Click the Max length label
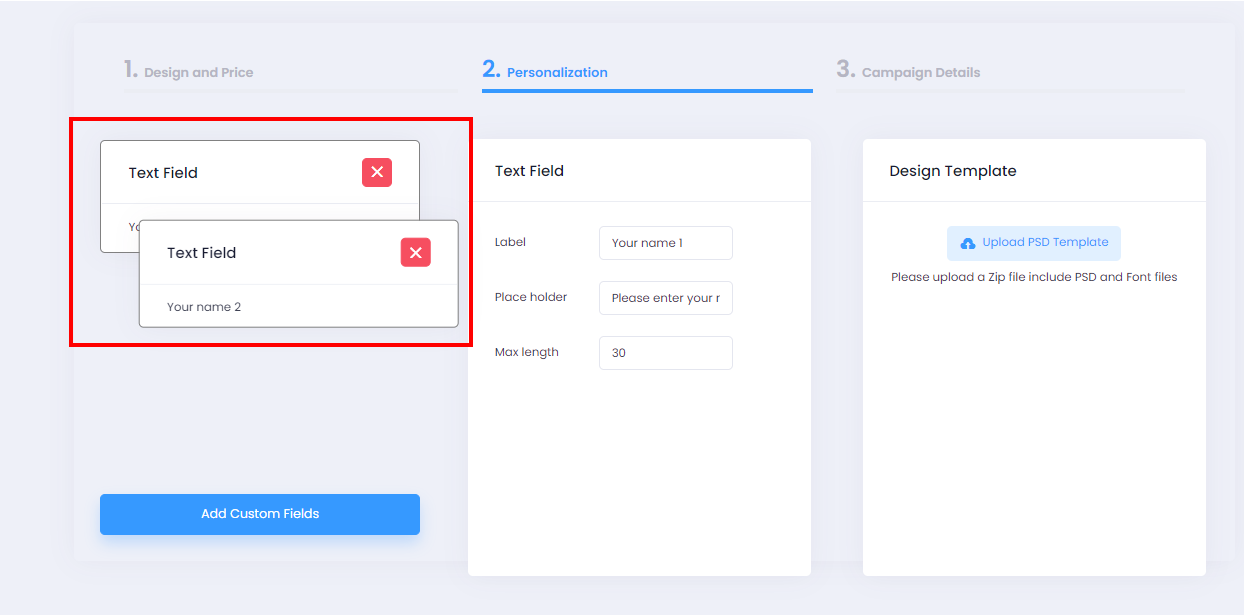 [x=527, y=352]
